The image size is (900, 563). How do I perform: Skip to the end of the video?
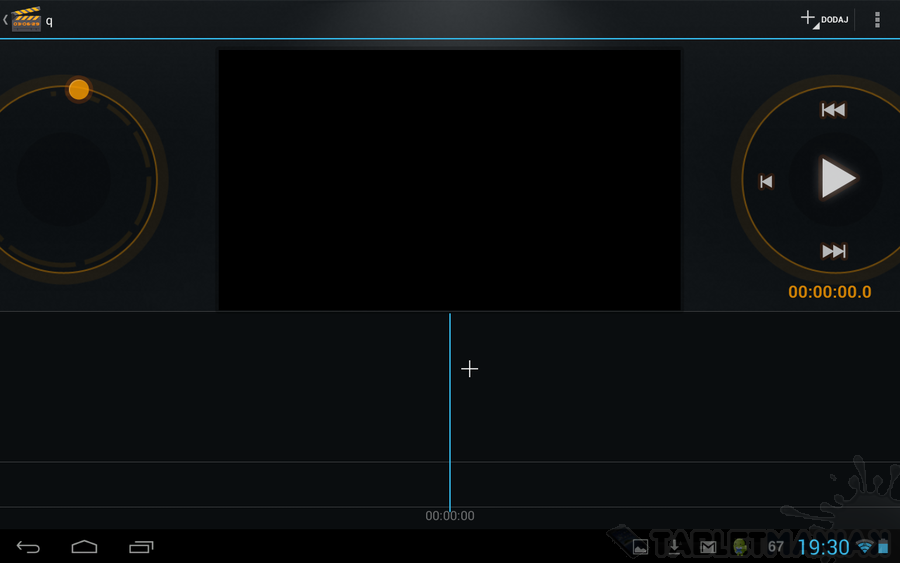(x=833, y=251)
